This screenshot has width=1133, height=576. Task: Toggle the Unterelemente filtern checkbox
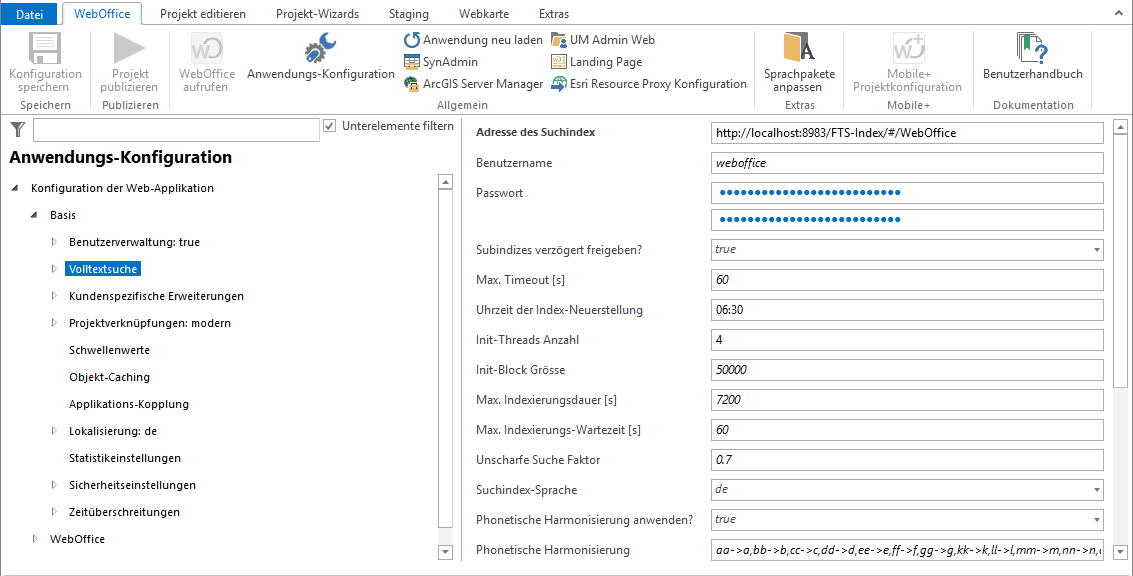(x=330, y=126)
